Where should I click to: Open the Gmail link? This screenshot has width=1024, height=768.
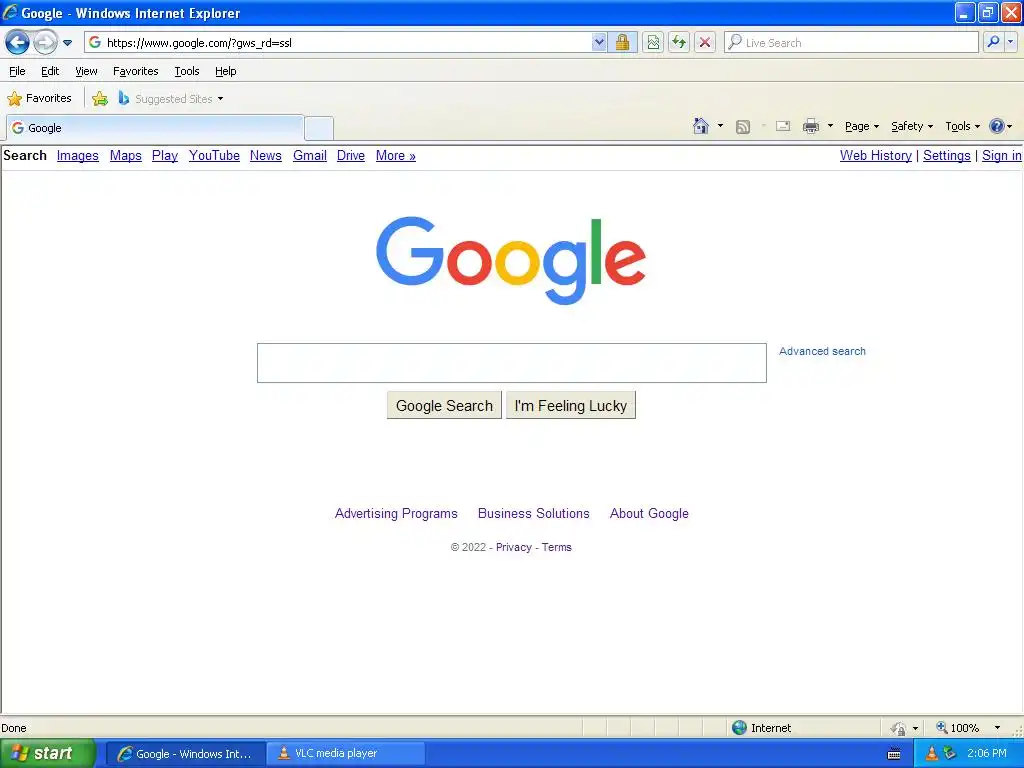click(310, 156)
